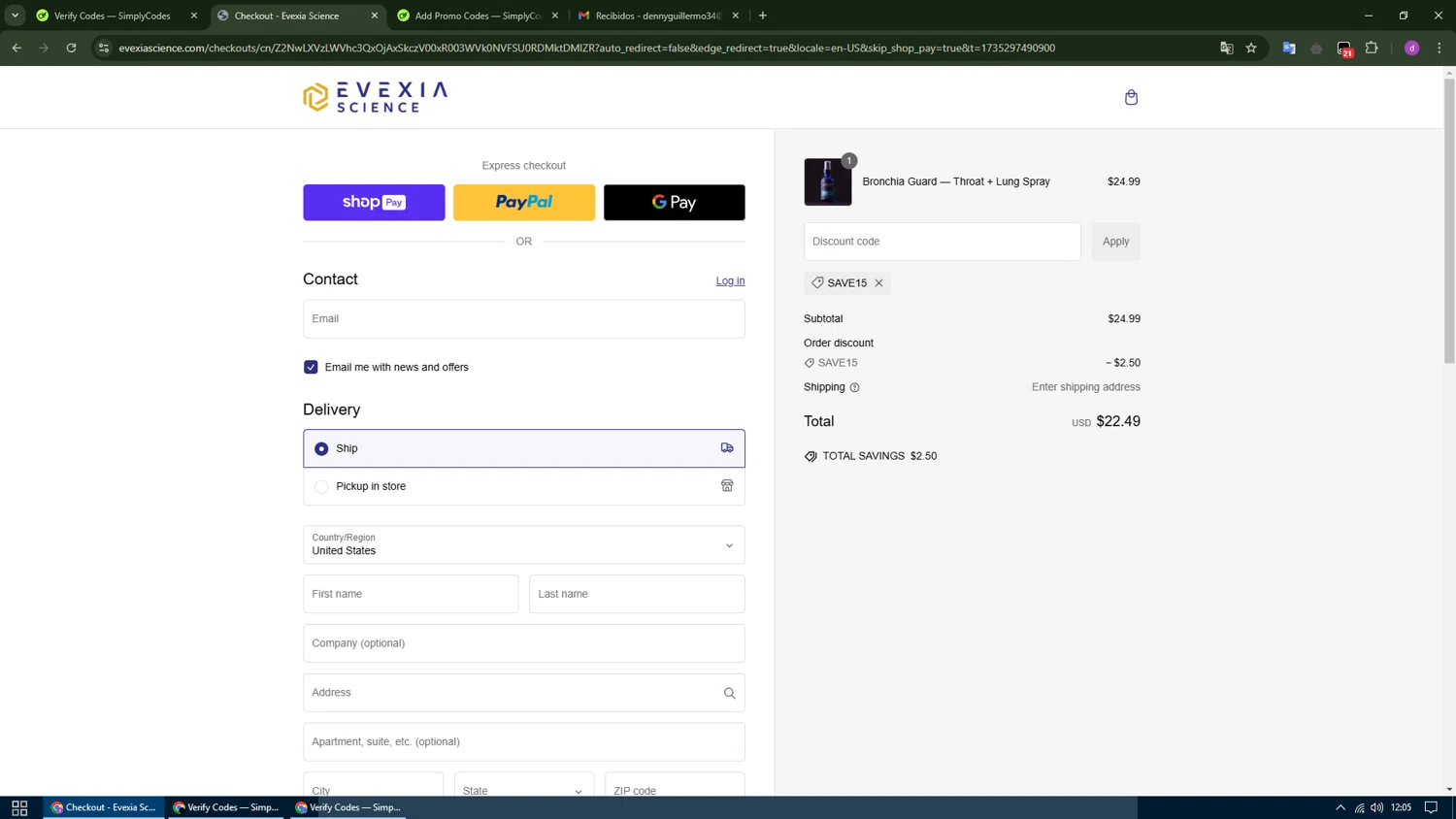Image resolution: width=1456 pixels, height=819 pixels.
Task: Open the user profile avatar
Action: [1412, 48]
